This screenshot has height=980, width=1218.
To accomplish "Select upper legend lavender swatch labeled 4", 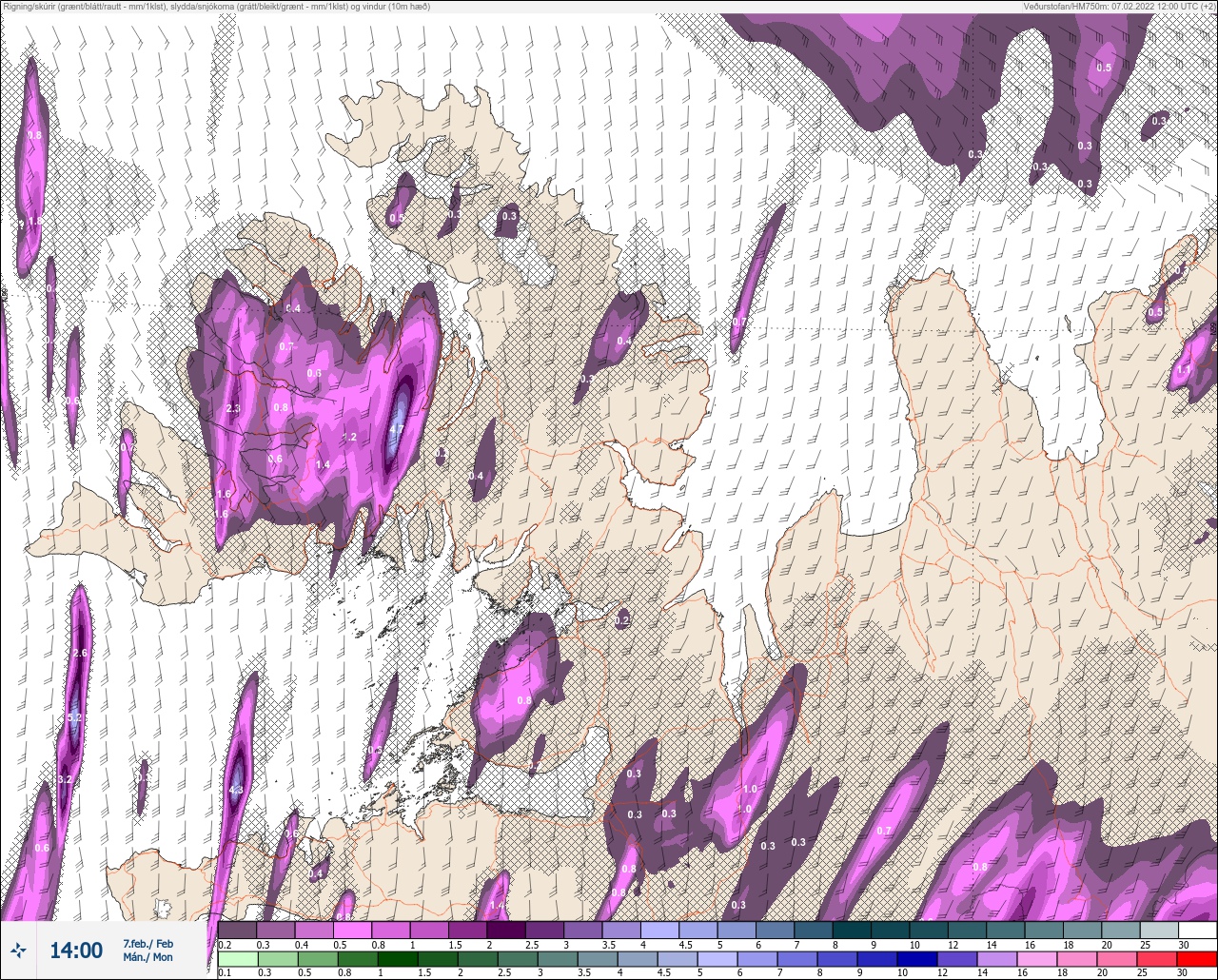I will tap(659, 930).
